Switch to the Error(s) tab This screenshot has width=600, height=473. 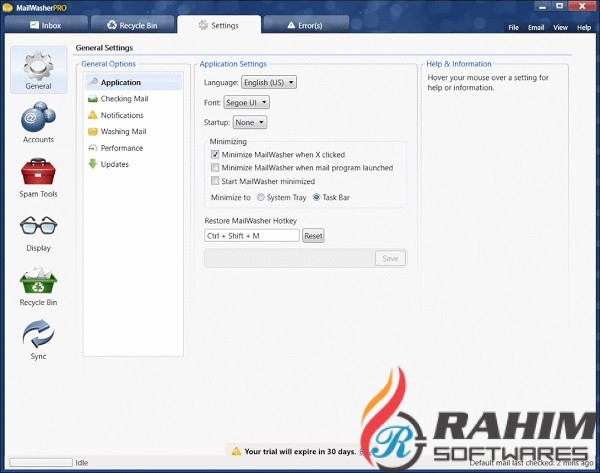click(305, 25)
